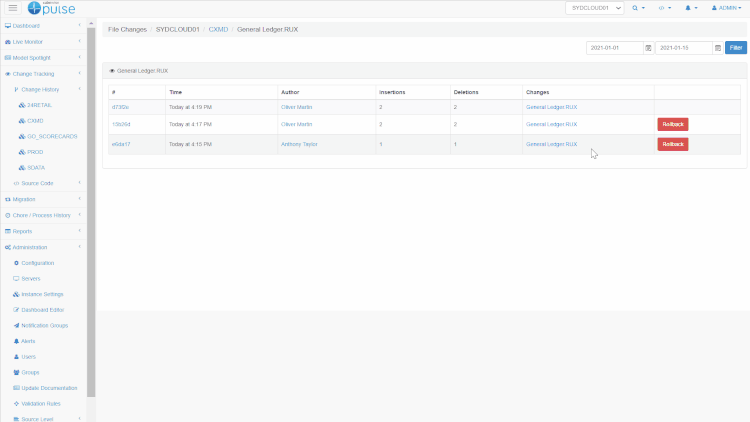Select the Reports sidebar menu
750x422 pixels.
22,231
